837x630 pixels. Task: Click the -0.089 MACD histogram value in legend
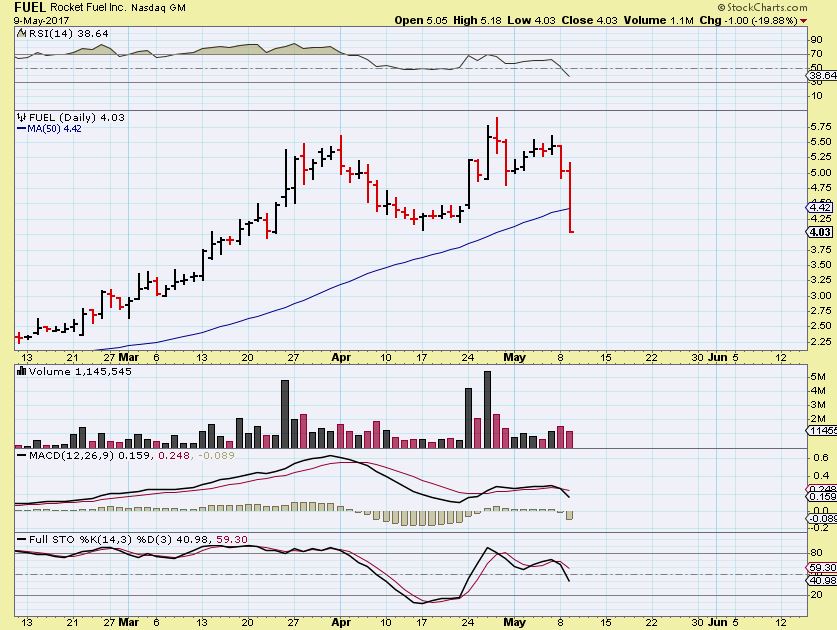click(216, 455)
